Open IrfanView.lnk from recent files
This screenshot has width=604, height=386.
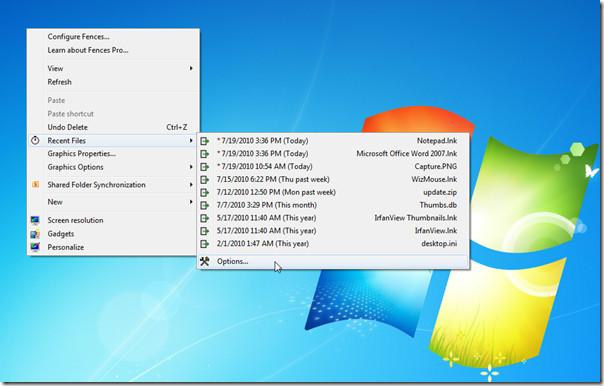click(x=333, y=231)
